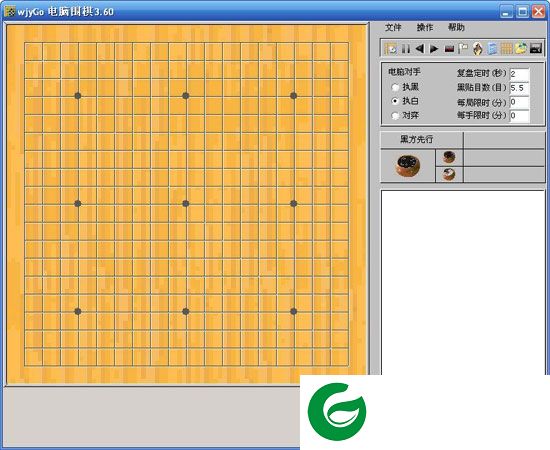Viewport: 550px width, 450px height.
Task: Click the dark red stop square icon
Action: click(449, 49)
